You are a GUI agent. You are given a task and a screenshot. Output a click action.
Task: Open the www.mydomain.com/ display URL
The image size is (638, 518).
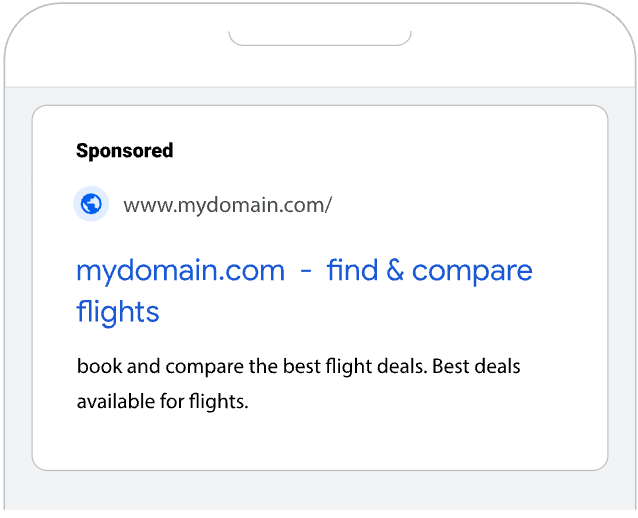(227, 206)
